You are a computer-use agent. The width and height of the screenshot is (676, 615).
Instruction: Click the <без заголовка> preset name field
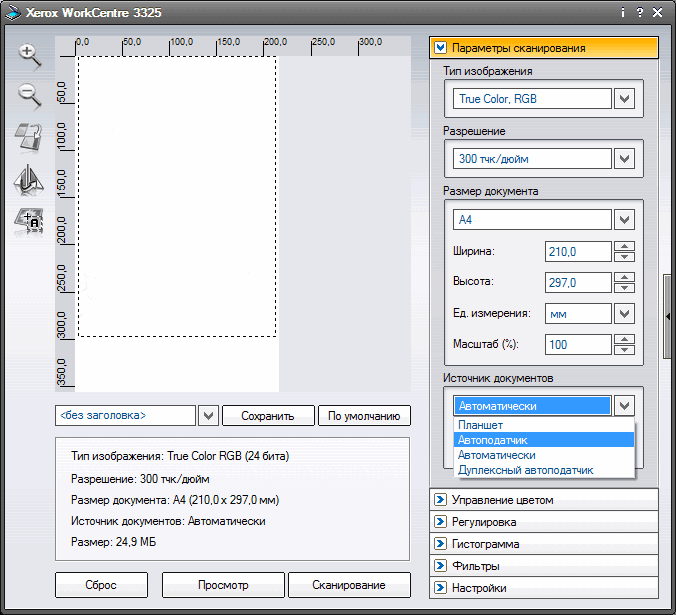[x=125, y=415]
